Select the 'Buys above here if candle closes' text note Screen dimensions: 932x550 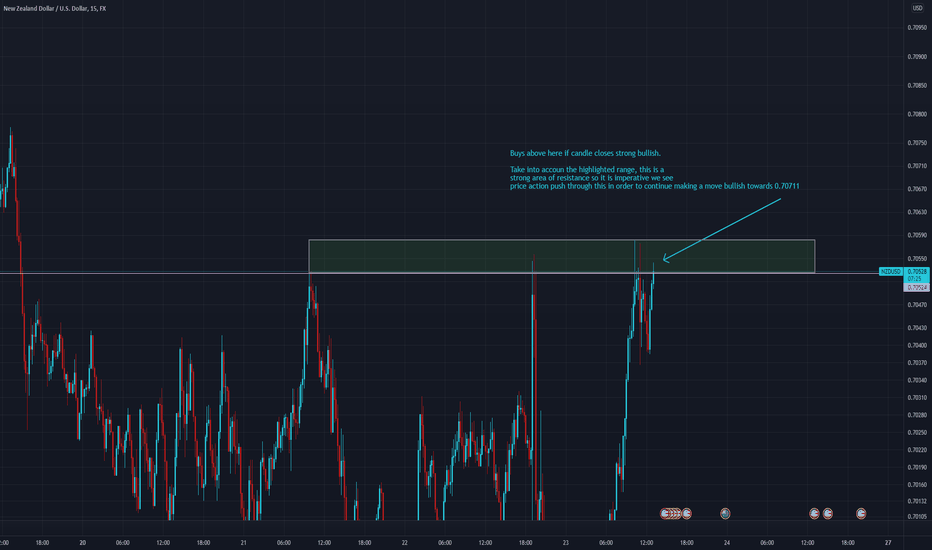(x=585, y=153)
